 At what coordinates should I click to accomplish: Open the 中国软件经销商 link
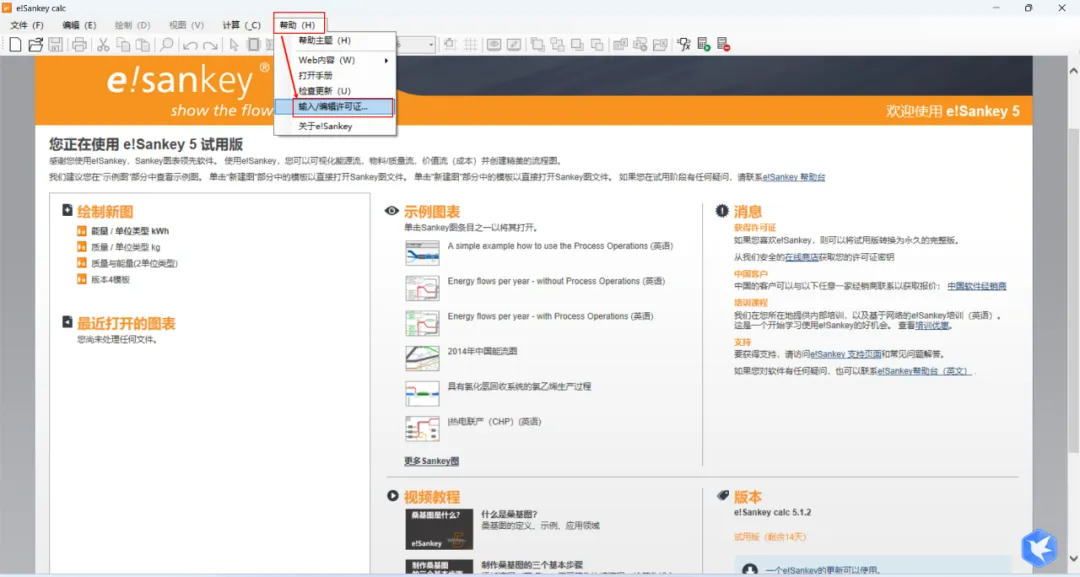click(x=977, y=286)
